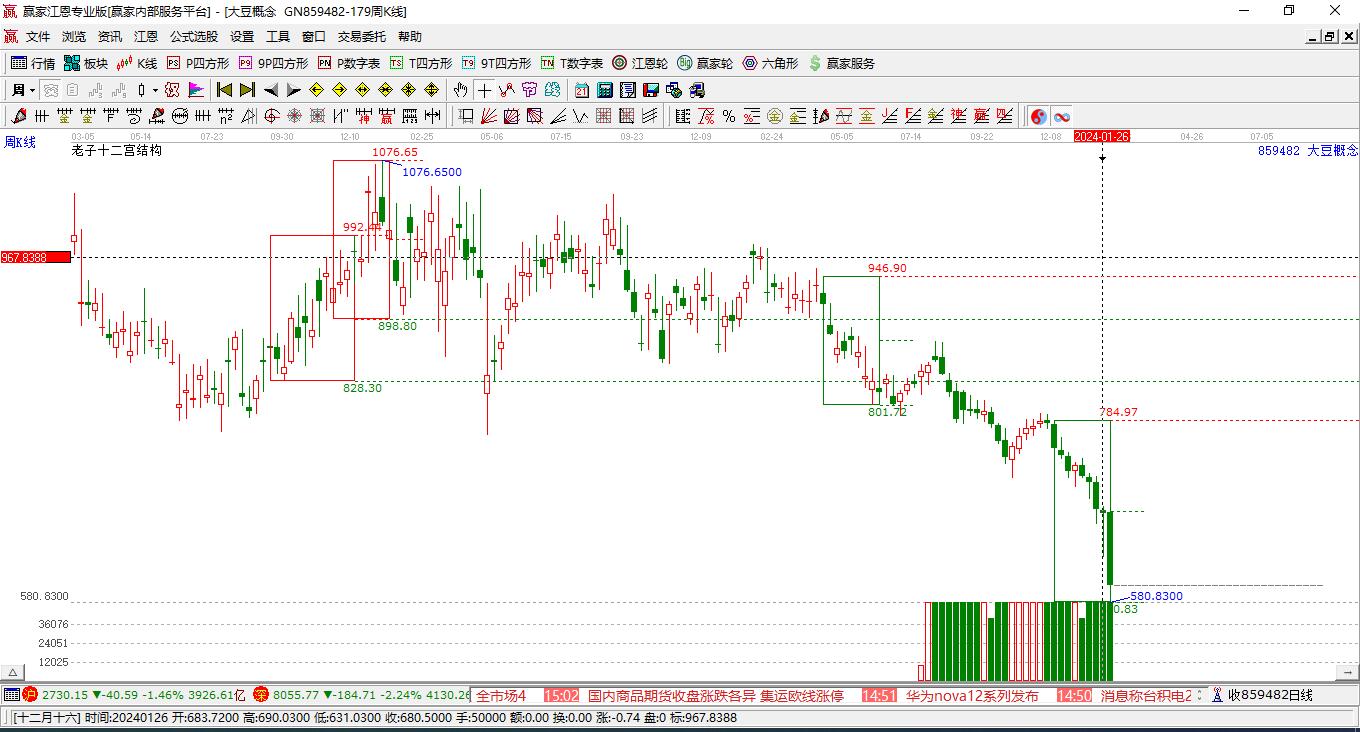Click the percent sign tool
This screenshot has width=1360, height=732.
point(729,116)
